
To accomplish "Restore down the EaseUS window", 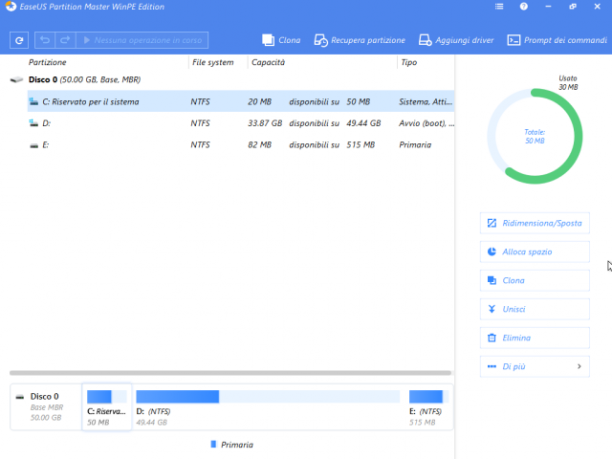I will tap(573, 7).
